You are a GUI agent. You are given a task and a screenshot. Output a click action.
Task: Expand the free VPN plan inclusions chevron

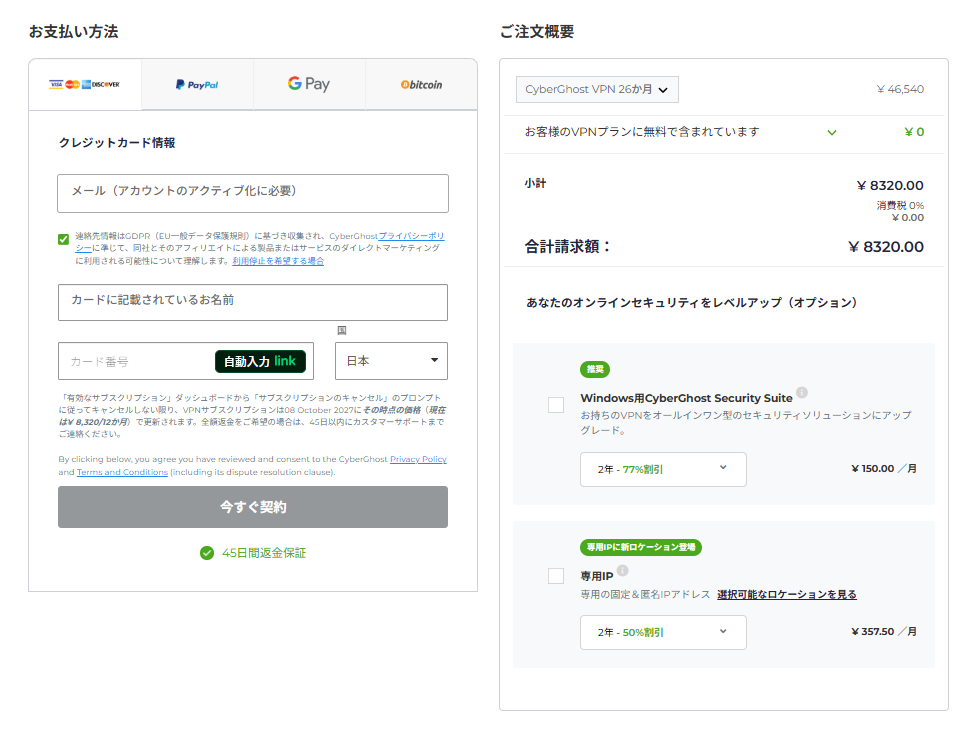(x=831, y=132)
